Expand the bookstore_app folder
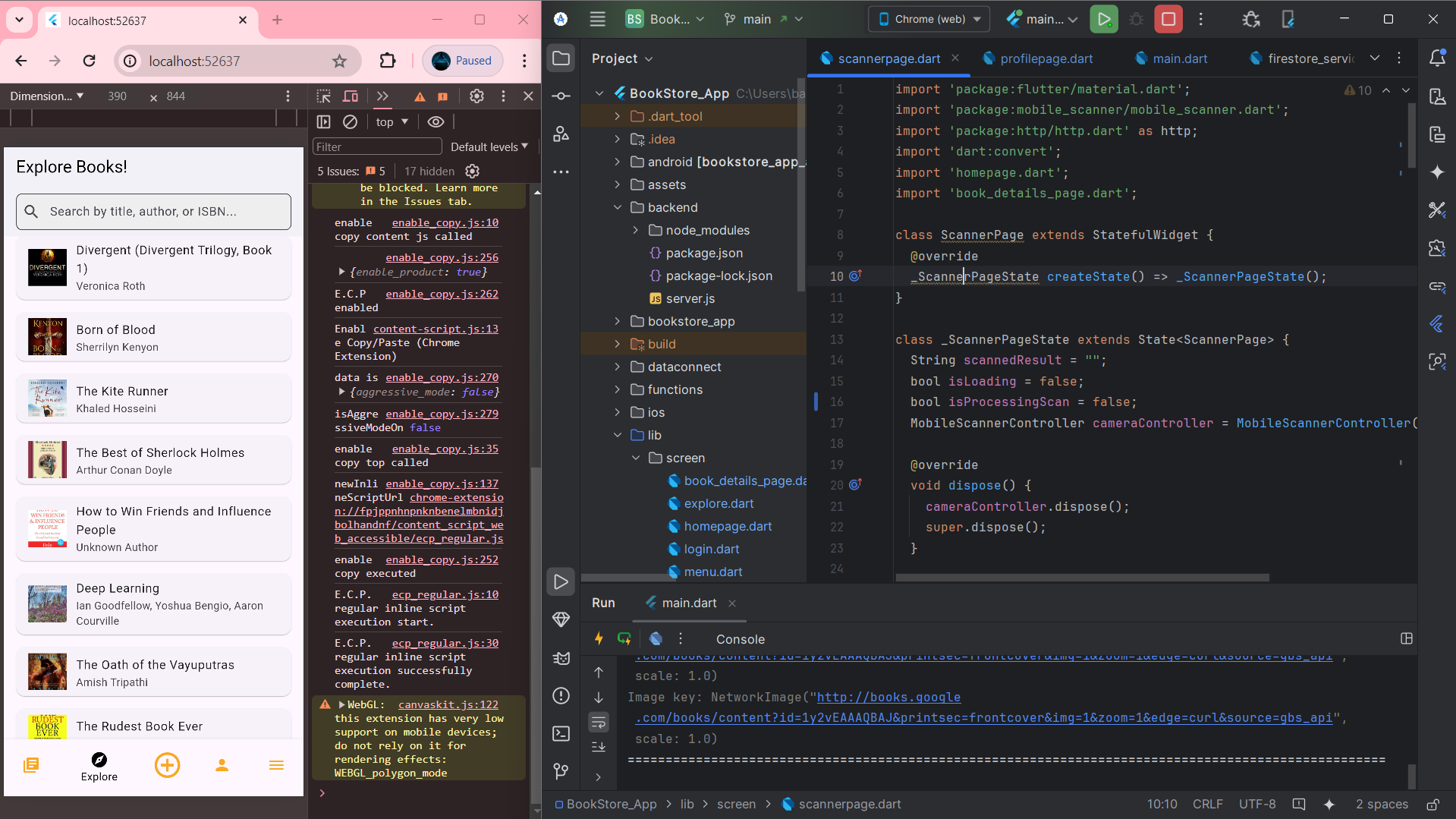This screenshot has height=819, width=1456. [618, 321]
